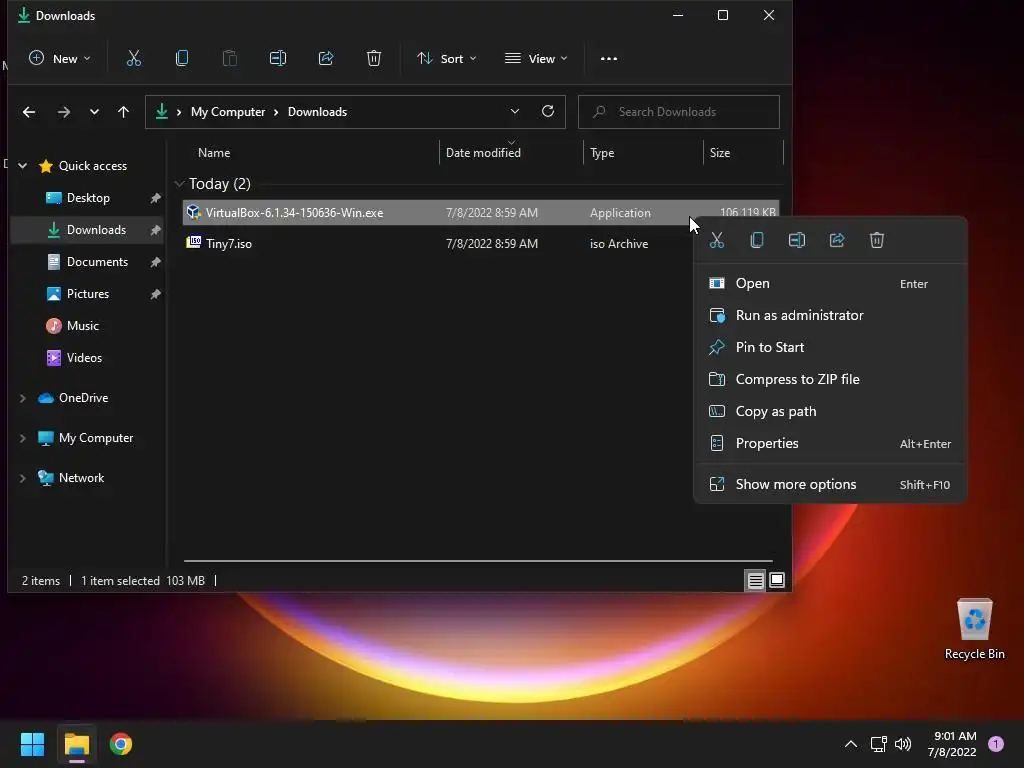Select Videos in Quick access
This screenshot has height=768, width=1024.
click(88, 358)
